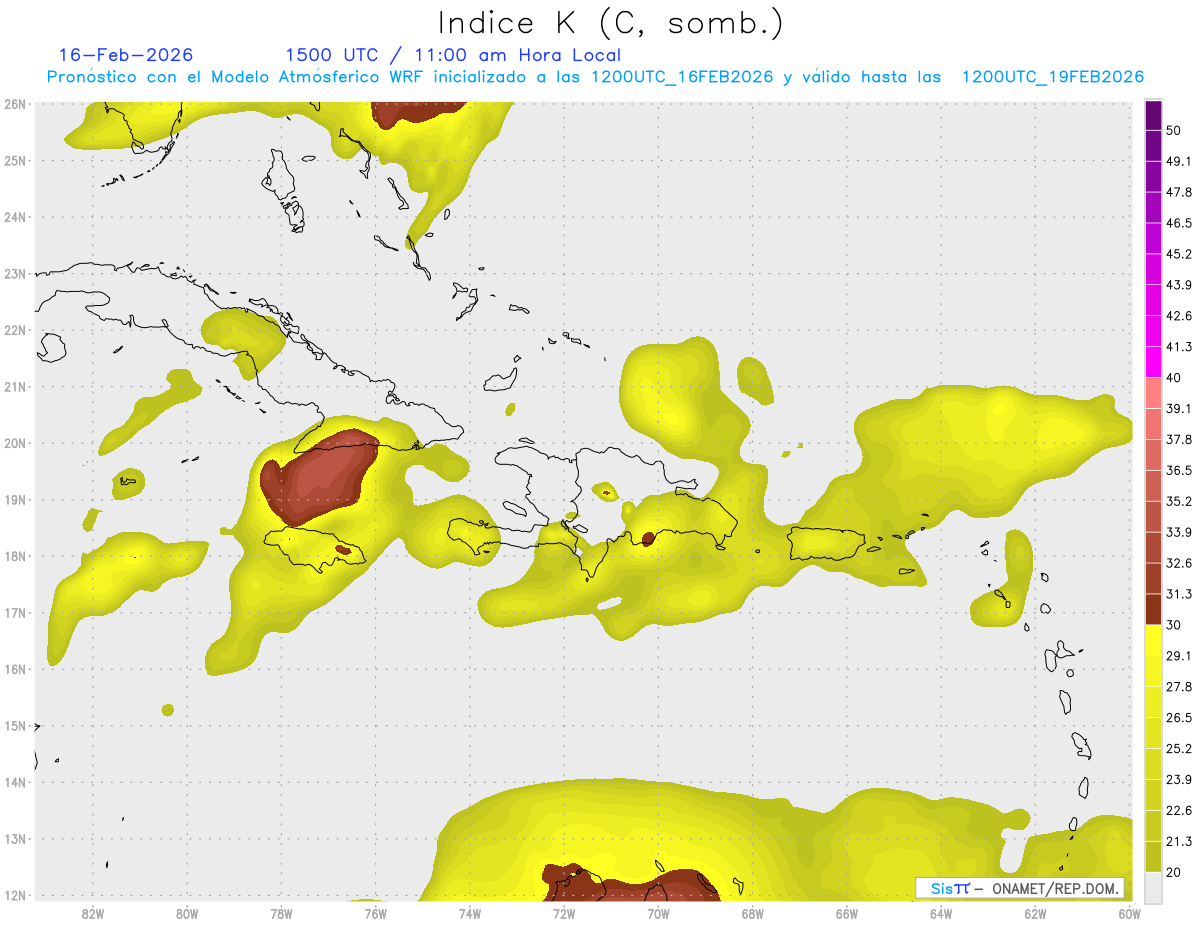Viewport: 1200px width, 927px height.
Task: Click the latitude label '17N'
Action: click(15, 613)
